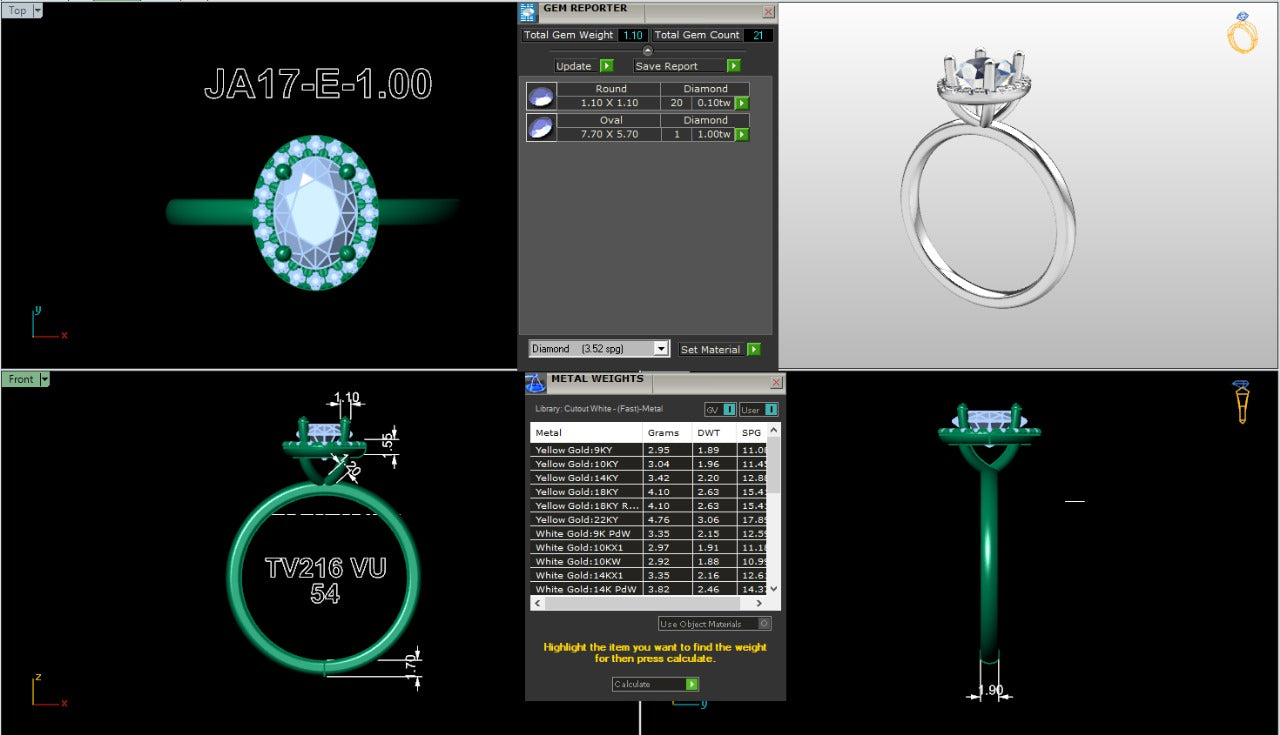This screenshot has height=735, width=1280.
Task: Click green arrow beside 0.10tw
Action: [x=742, y=103]
